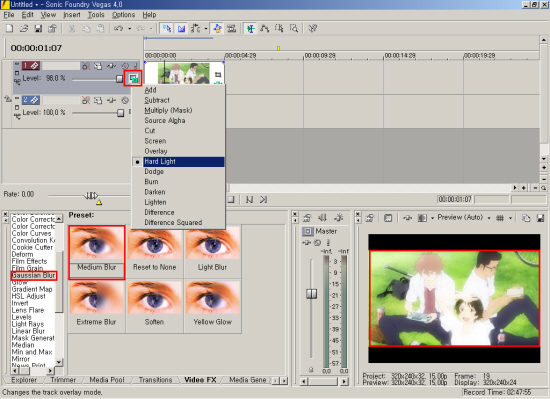
Task: Open a project with the folder icon
Action: pyautogui.click(x=24, y=28)
